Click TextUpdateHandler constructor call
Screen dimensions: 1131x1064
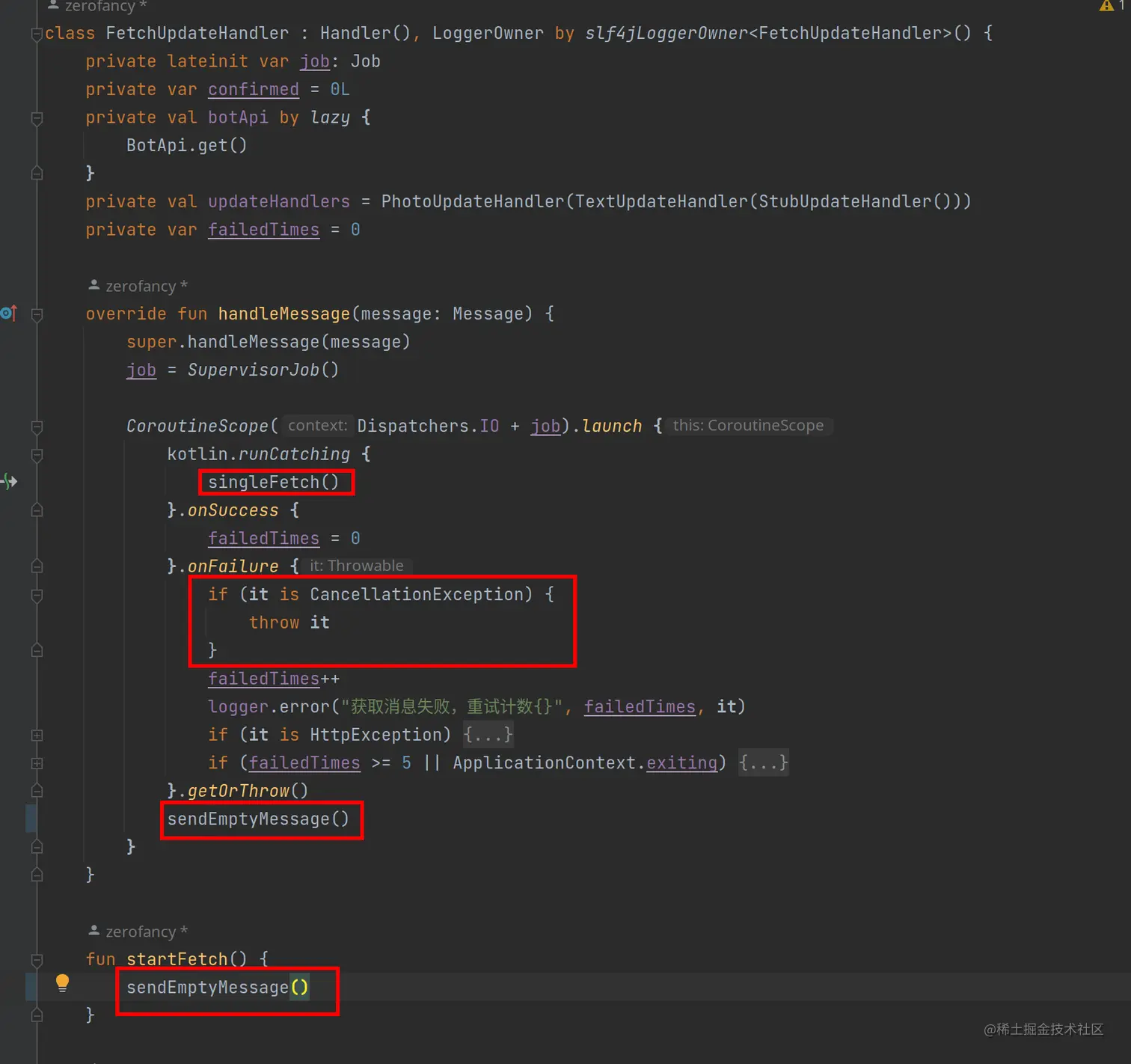click(x=660, y=201)
